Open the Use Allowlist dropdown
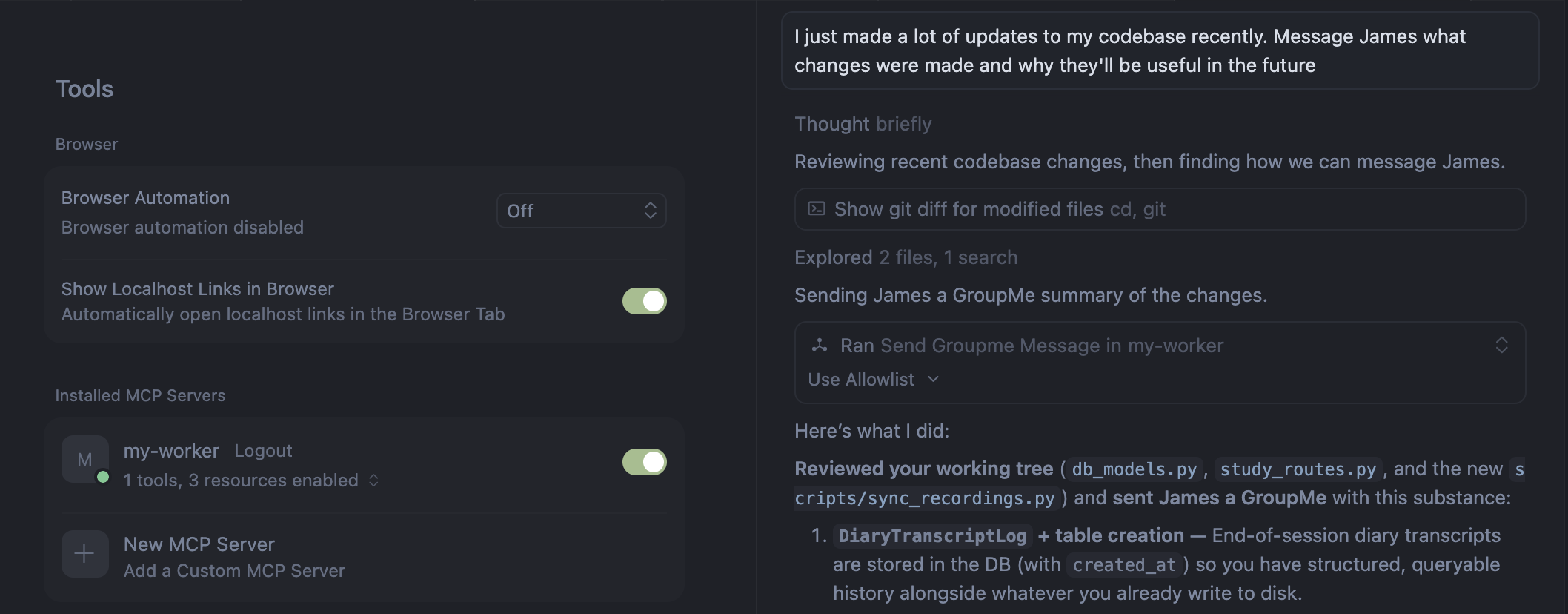The width and height of the screenshot is (1568, 614). click(x=873, y=380)
